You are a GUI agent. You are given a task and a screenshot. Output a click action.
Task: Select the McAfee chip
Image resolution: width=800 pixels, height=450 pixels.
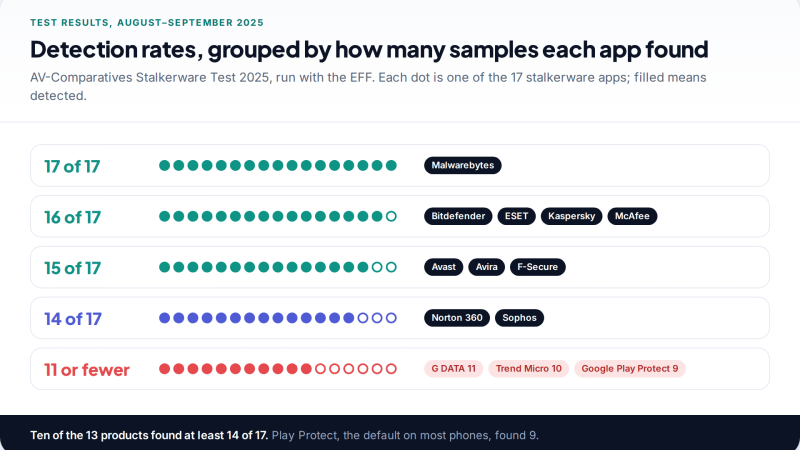(632, 216)
